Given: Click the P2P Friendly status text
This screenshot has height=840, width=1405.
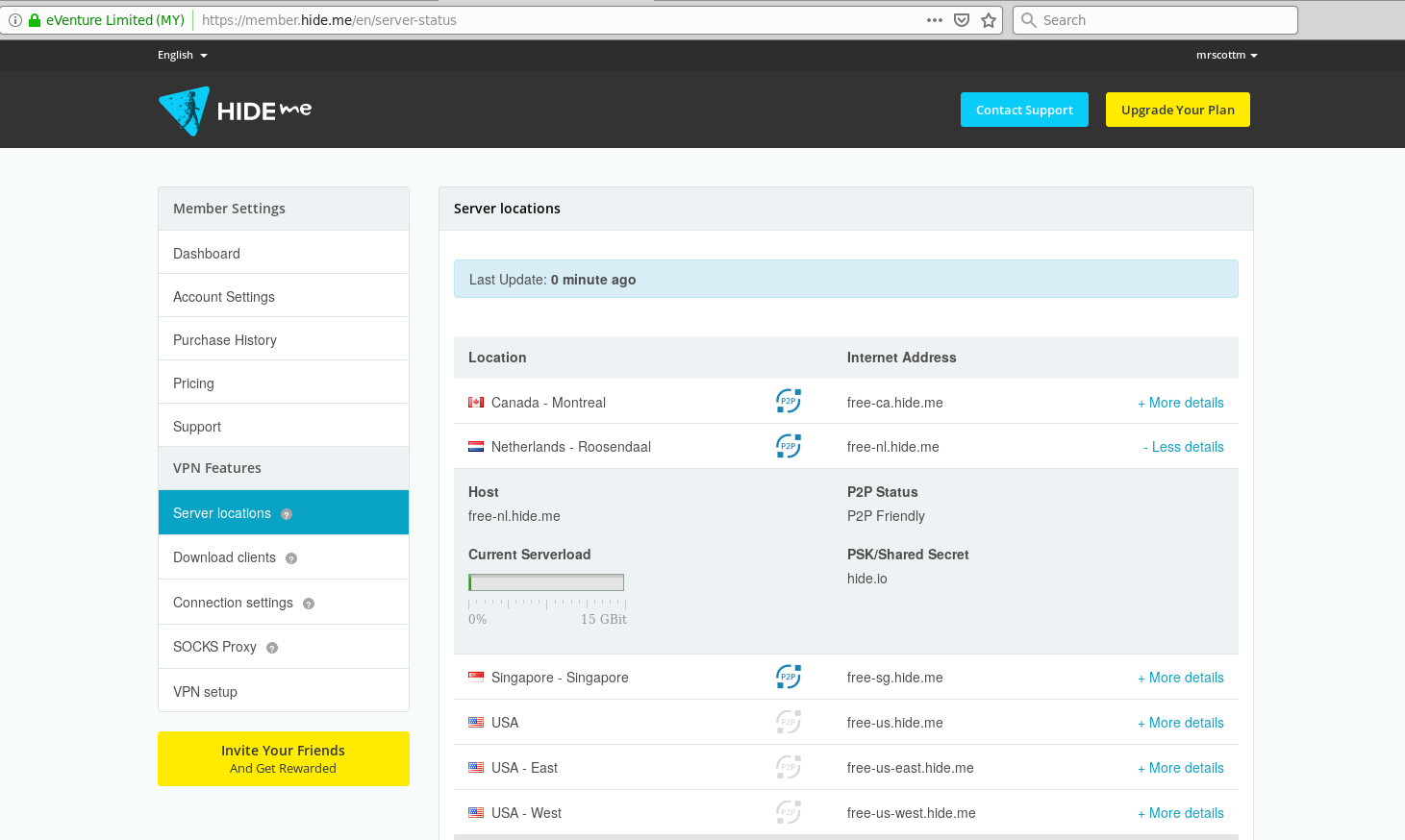Looking at the screenshot, I should [886, 516].
